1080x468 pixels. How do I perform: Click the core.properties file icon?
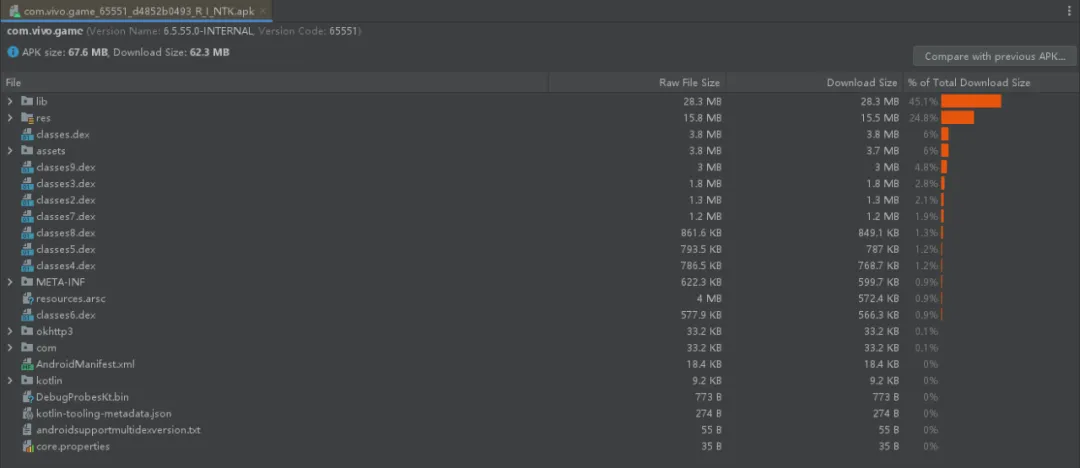[x=27, y=447]
